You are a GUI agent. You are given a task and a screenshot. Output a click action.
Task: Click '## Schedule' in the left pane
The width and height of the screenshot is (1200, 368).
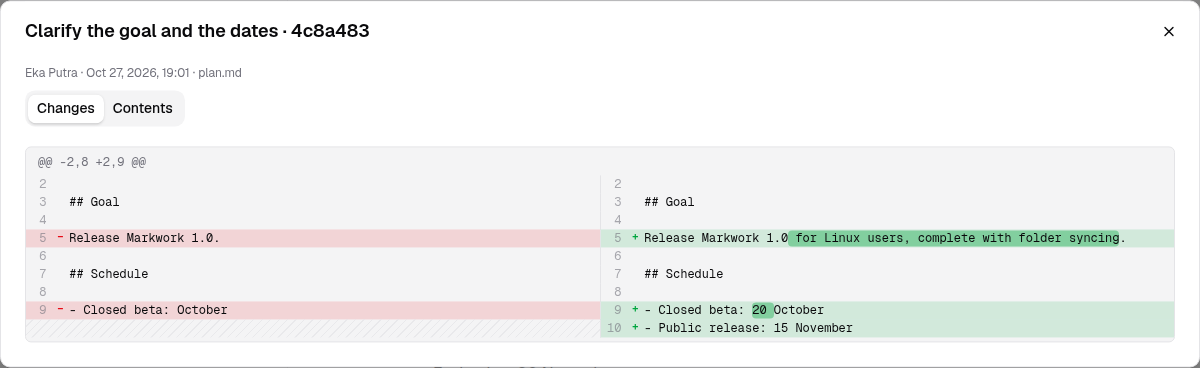(x=108, y=274)
